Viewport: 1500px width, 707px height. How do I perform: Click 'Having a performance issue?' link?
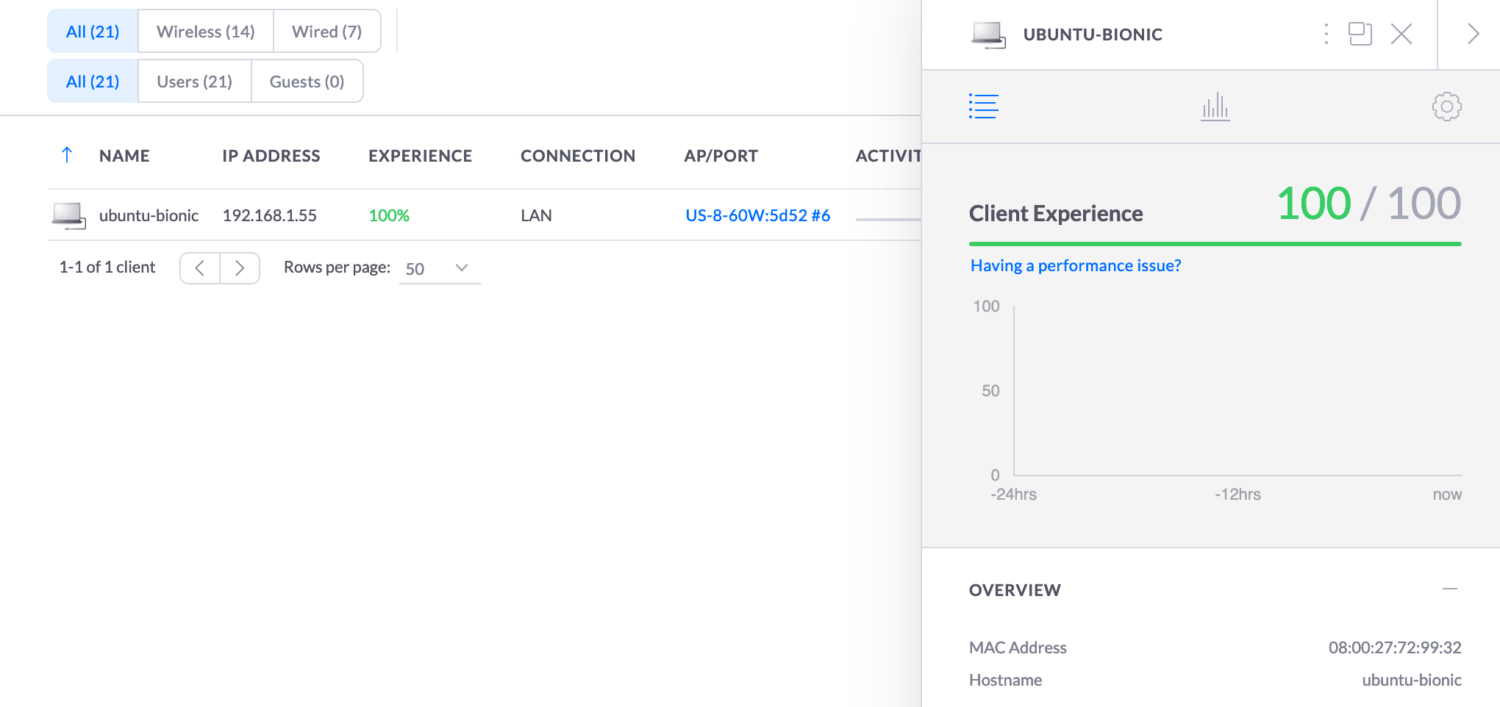tap(1075, 266)
